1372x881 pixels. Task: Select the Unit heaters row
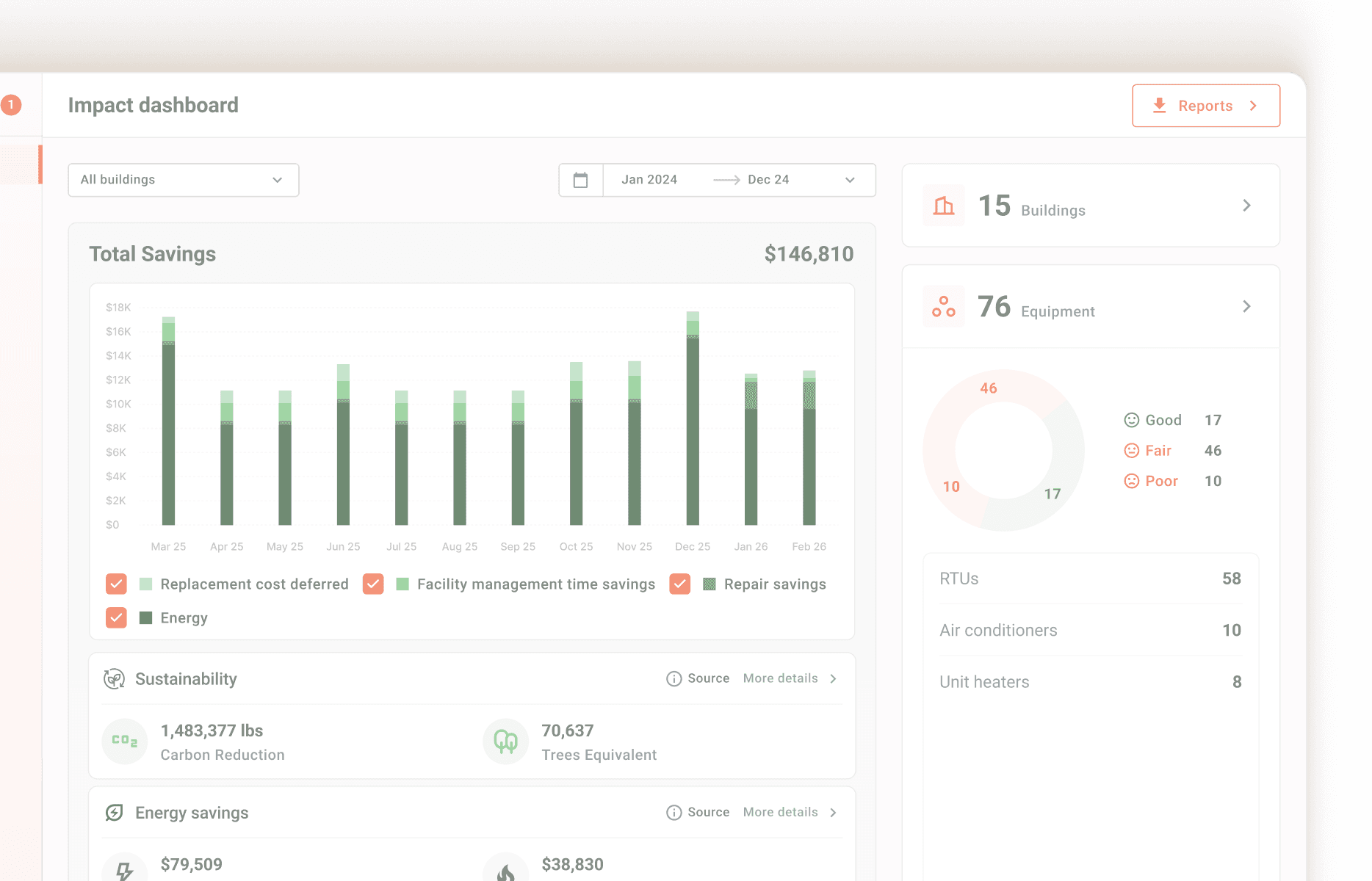click(x=1091, y=682)
